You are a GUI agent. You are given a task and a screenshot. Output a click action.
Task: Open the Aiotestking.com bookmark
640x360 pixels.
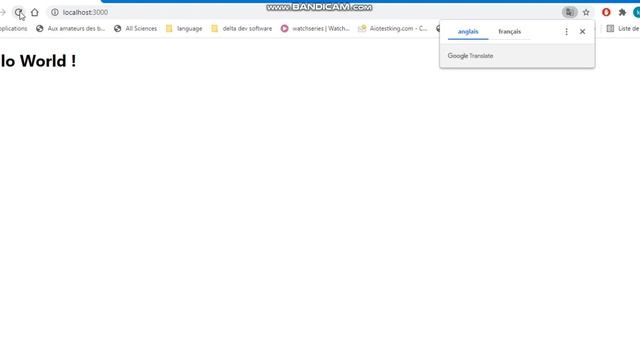coord(393,29)
